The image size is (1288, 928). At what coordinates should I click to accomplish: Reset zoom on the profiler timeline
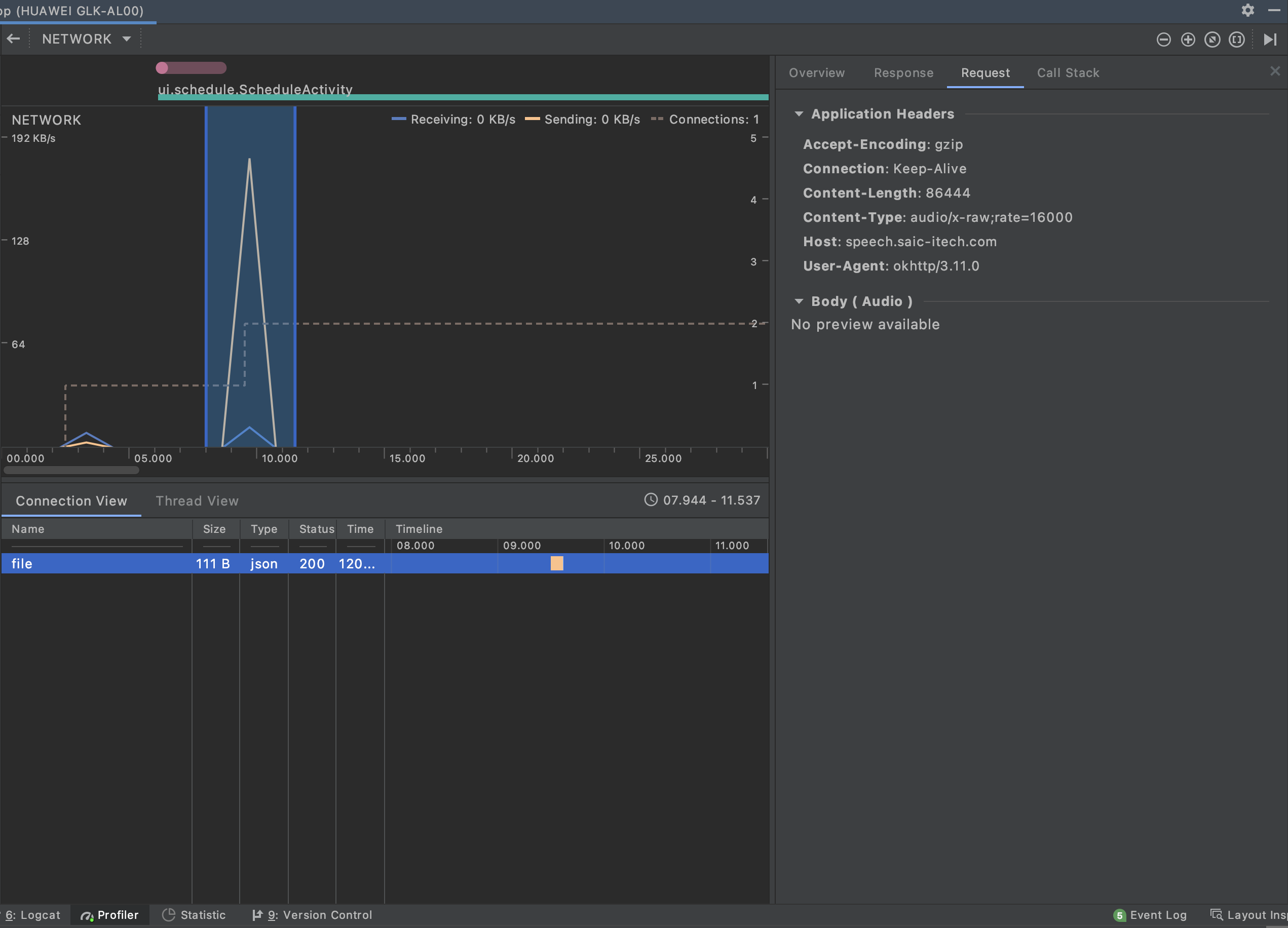tap(1212, 39)
